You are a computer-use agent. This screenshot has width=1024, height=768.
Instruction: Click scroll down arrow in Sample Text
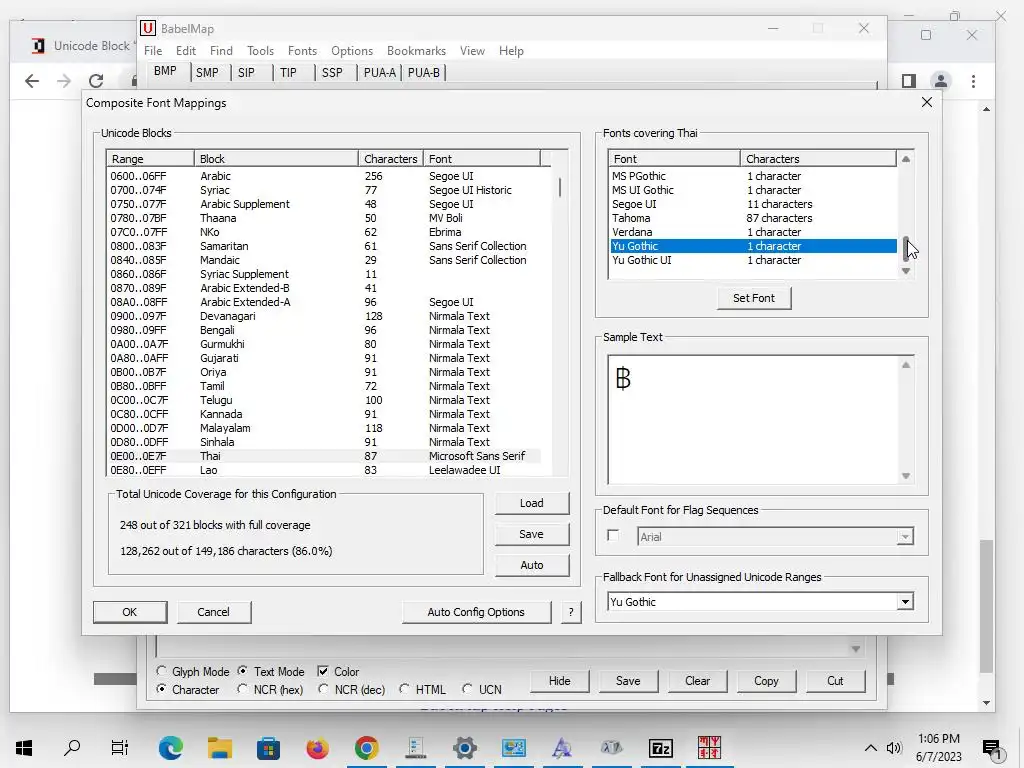[x=906, y=476]
